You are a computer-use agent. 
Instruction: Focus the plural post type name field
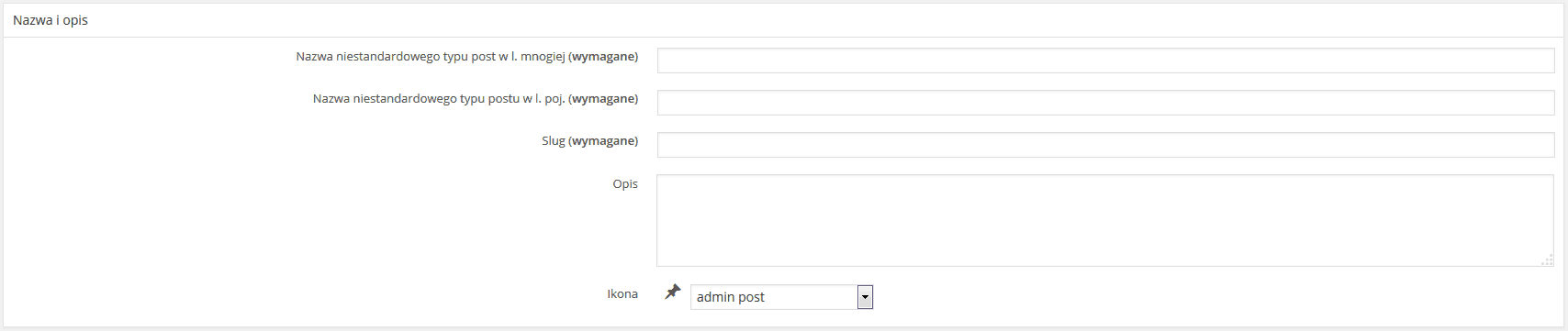click(x=1105, y=61)
